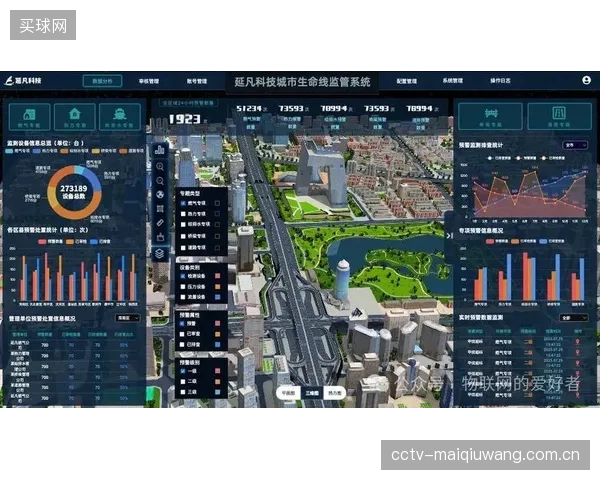Open the 全市 dropdown in ranking statistics
Screen dimensions: 600x480
[x=575, y=145]
